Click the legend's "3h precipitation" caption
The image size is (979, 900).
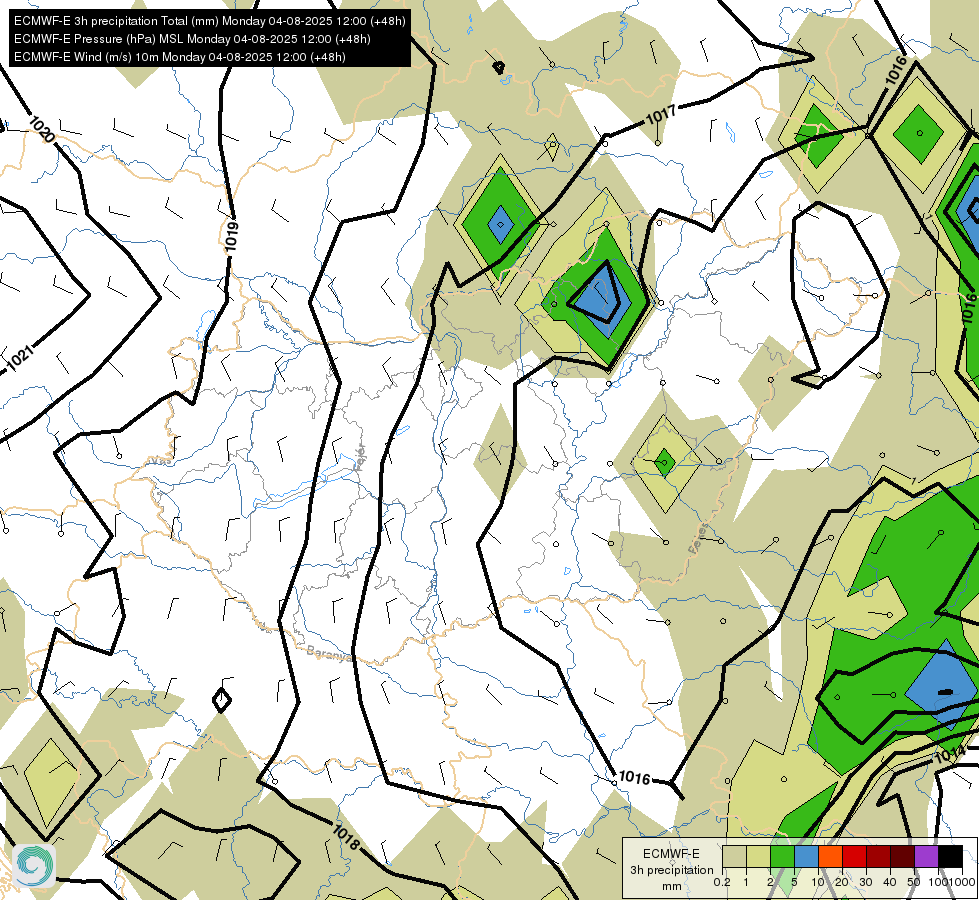[x=671, y=870]
